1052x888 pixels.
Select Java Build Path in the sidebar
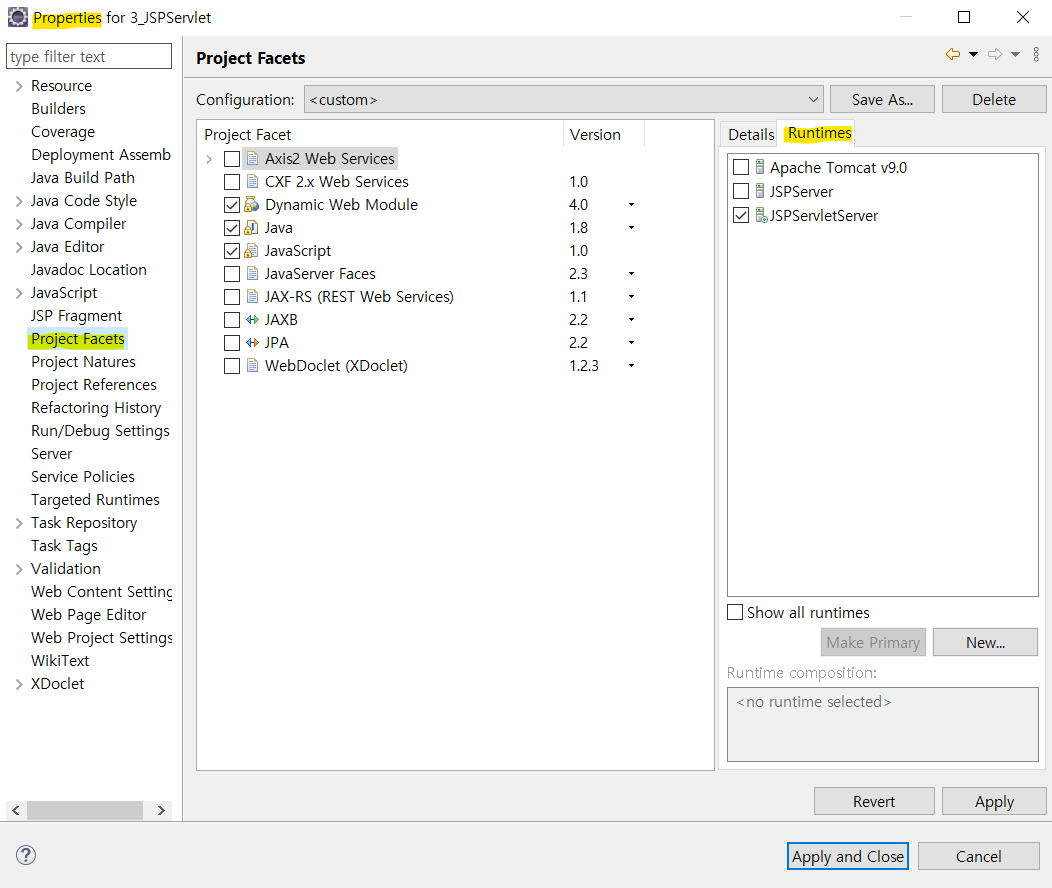point(83,178)
